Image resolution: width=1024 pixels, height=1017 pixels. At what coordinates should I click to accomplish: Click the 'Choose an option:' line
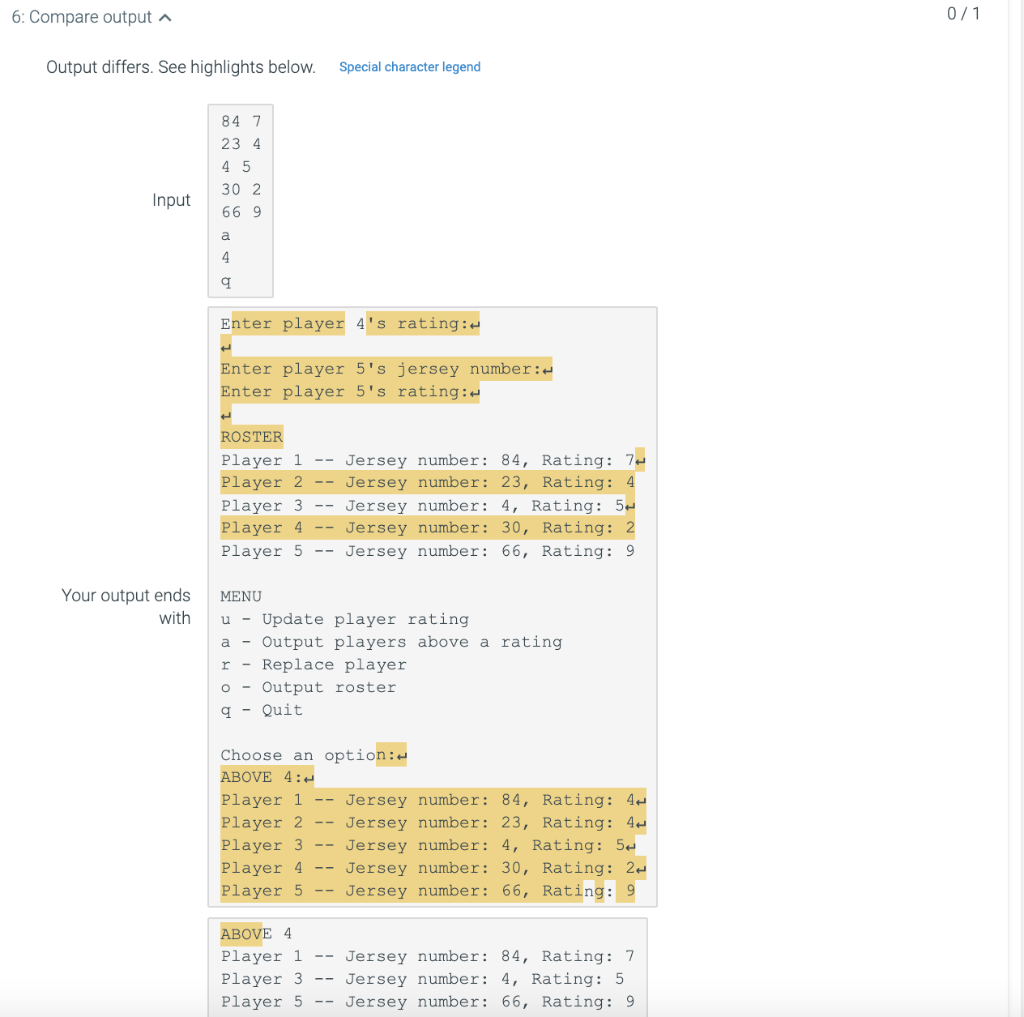tap(313, 755)
